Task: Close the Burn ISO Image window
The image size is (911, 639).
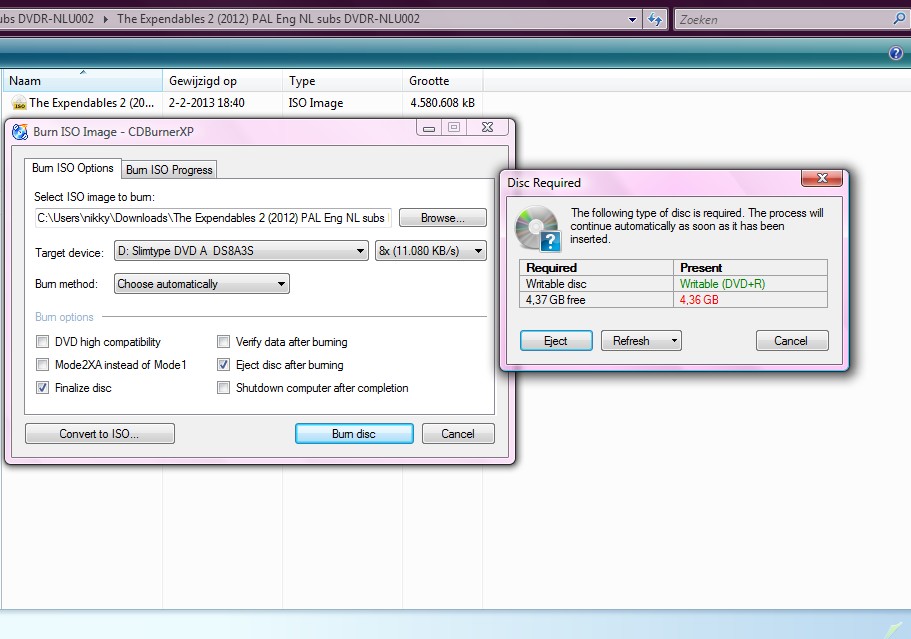Action: coord(487,127)
